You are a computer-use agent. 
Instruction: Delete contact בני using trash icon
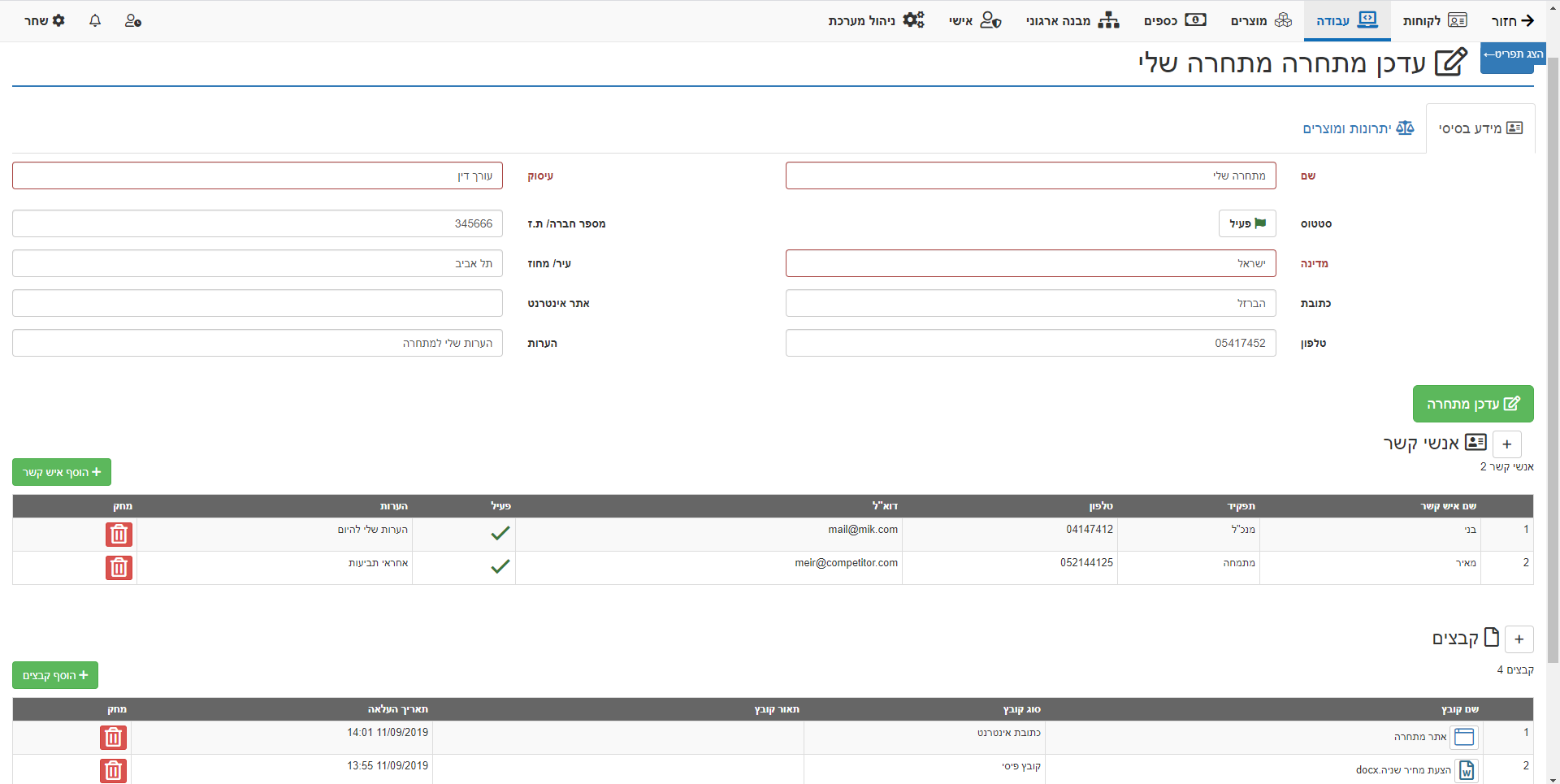point(119,534)
